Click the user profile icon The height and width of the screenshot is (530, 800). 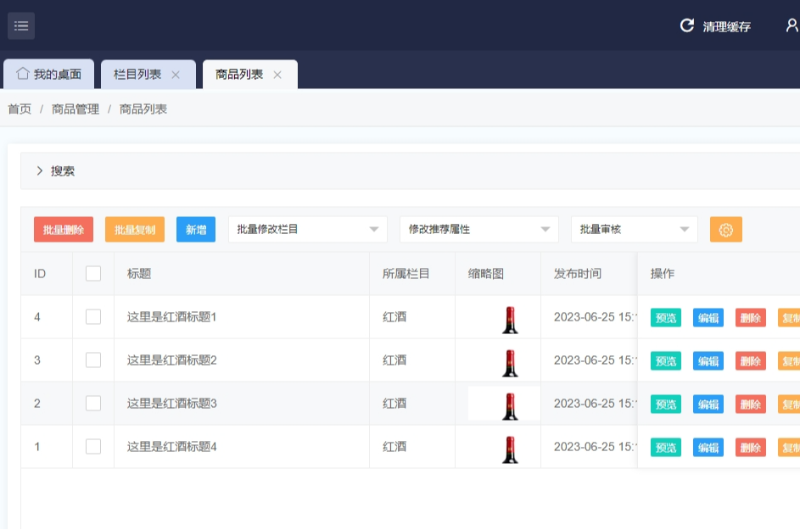point(791,26)
